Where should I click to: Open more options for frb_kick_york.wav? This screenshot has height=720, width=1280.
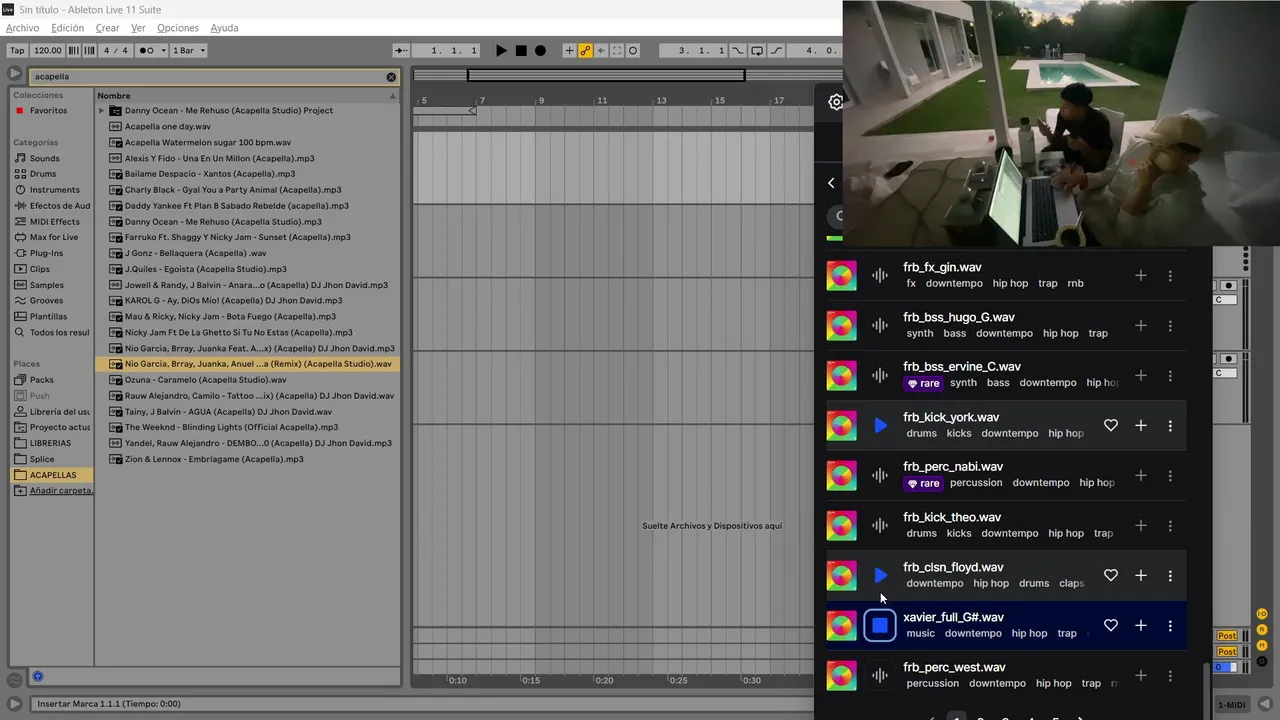pos(1170,426)
